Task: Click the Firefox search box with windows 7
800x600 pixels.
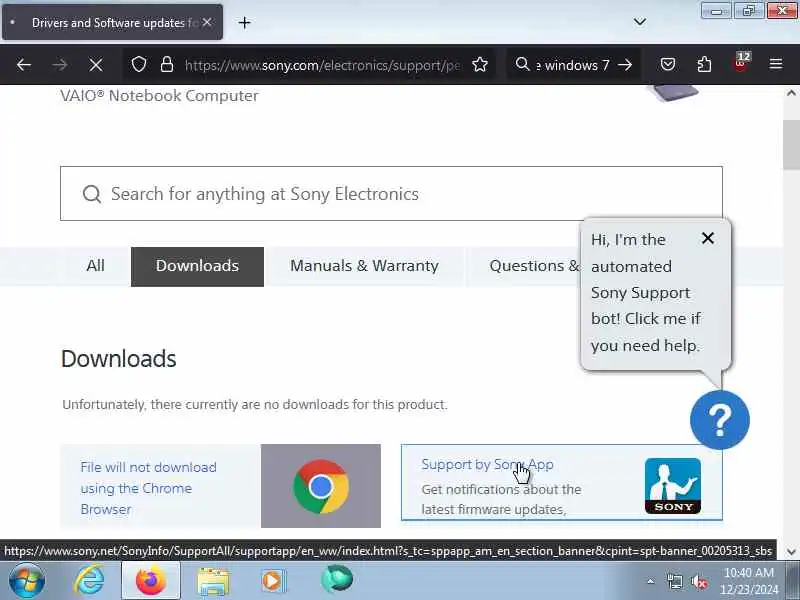Action: tap(571, 65)
